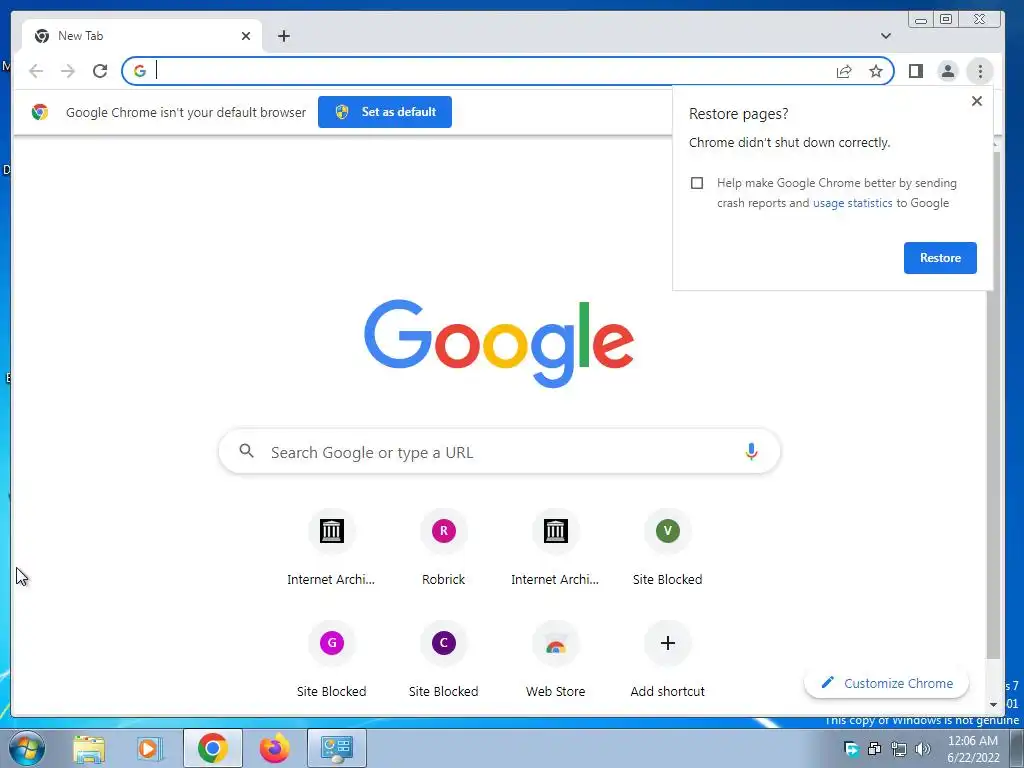
Task: Bookmark this tab with the star icon
Action: pyautogui.click(x=876, y=71)
